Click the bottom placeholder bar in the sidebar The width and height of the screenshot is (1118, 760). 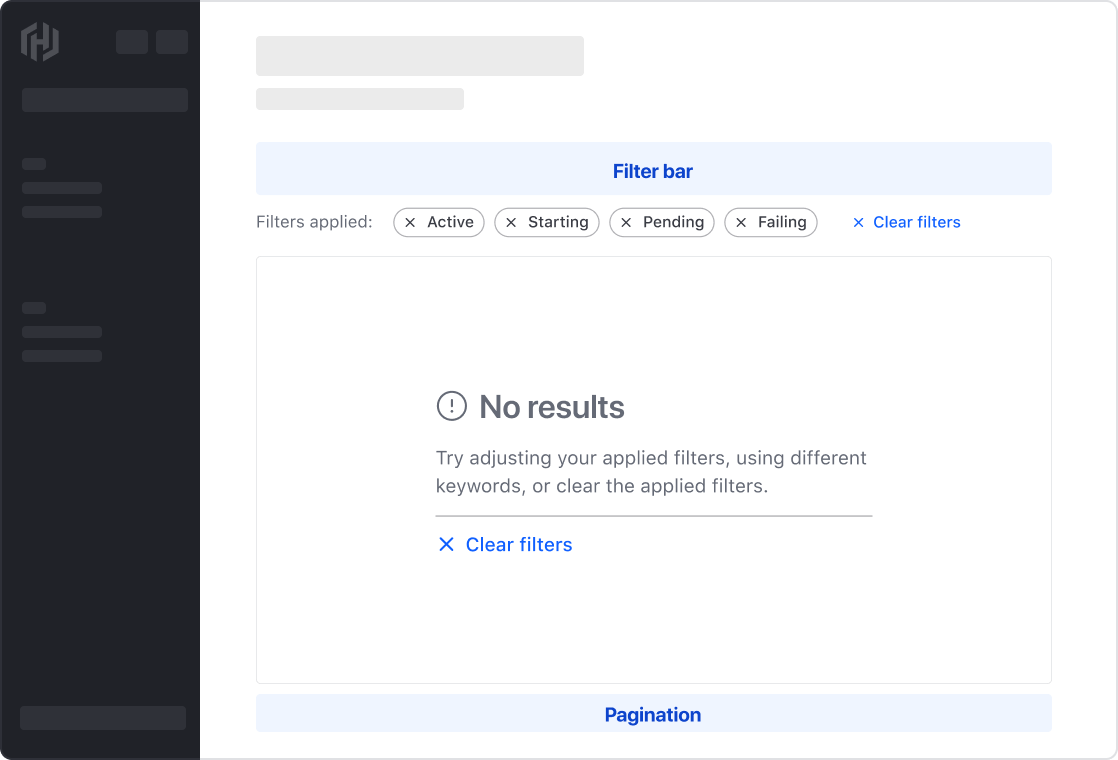(x=103, y=718)
